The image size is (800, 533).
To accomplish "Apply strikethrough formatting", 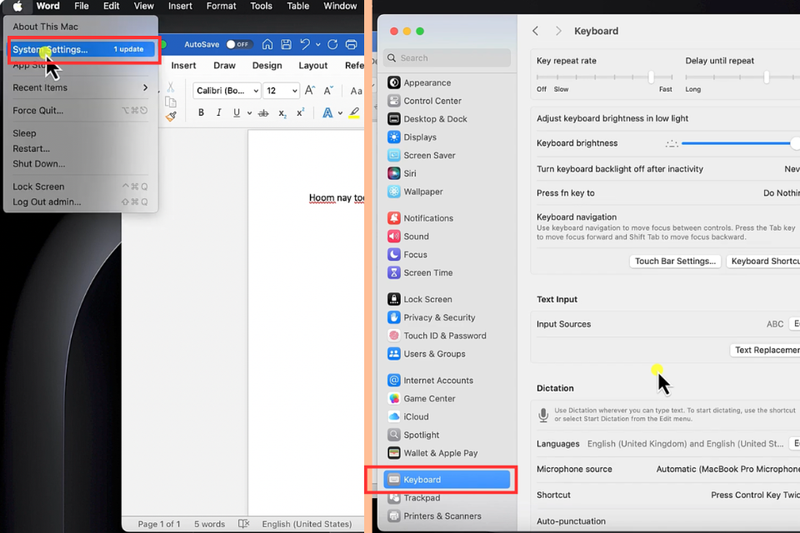I will [x=263, y=113].
